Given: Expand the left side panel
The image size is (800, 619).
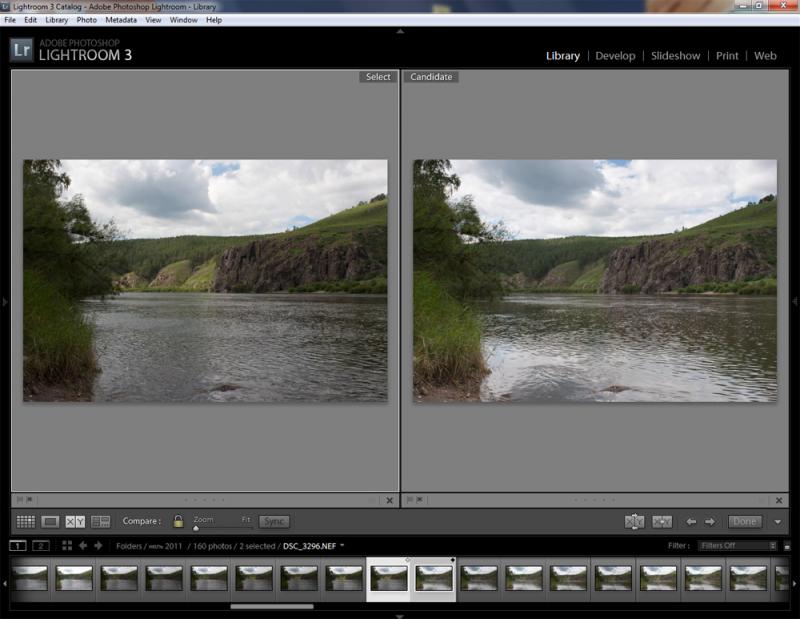Looking at the screenshot, I should pos(5,302).
